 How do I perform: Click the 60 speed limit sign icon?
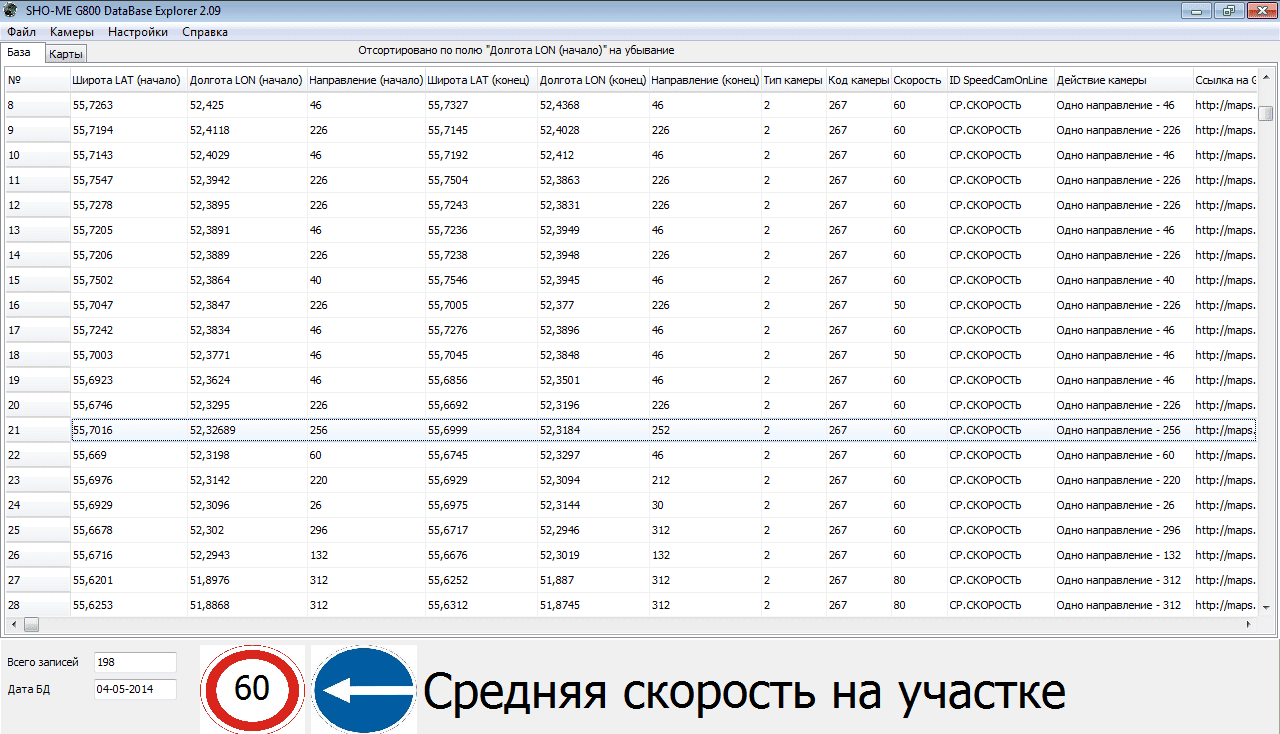252,689
